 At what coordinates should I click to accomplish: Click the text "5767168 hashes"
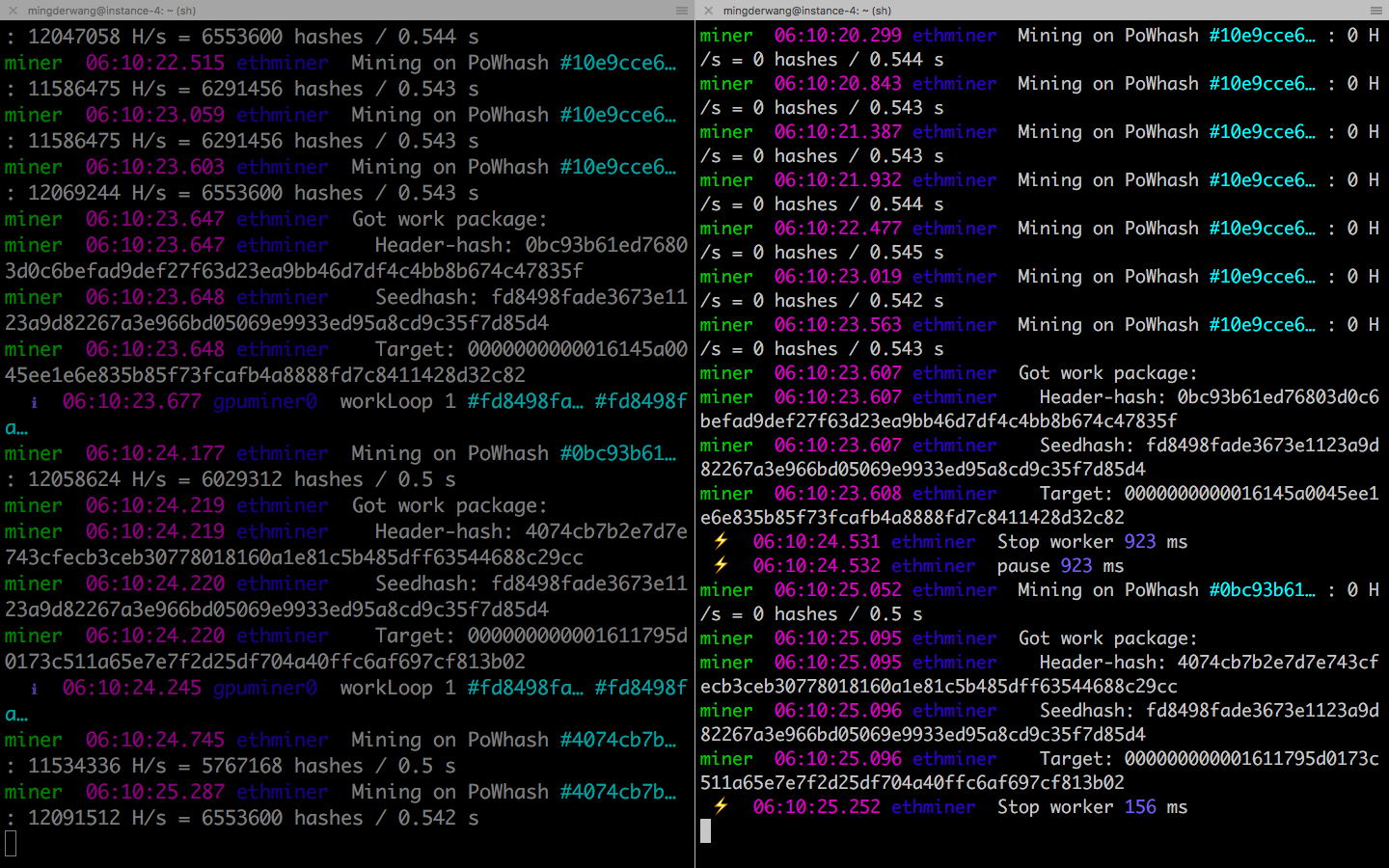(283, 766)
